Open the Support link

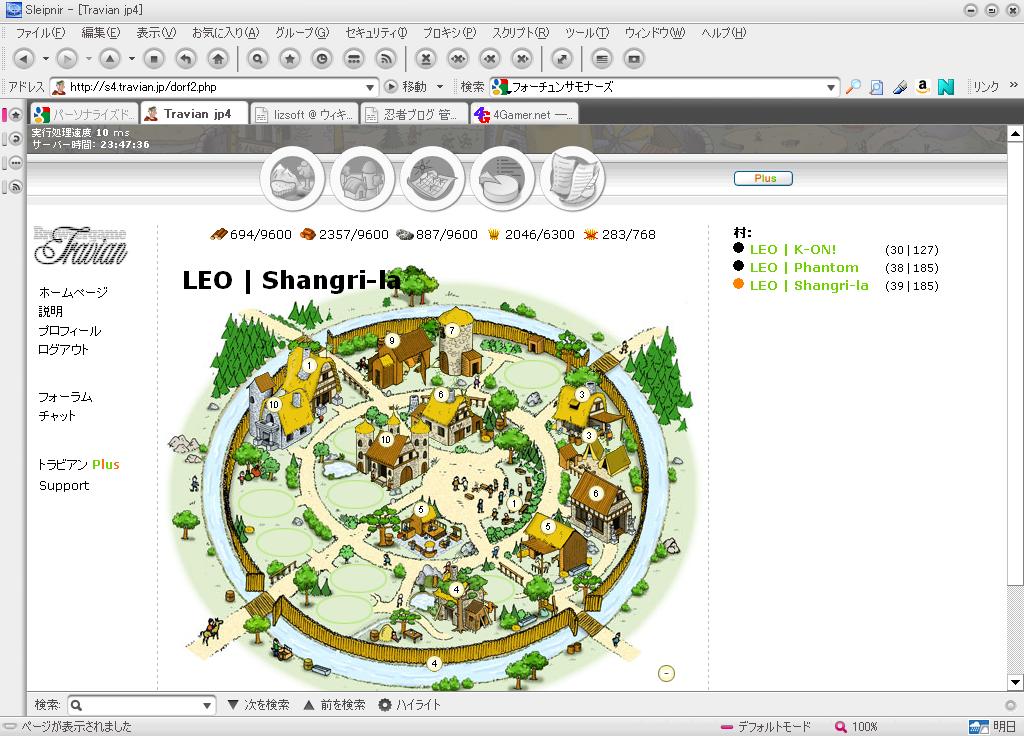[64, 485]
